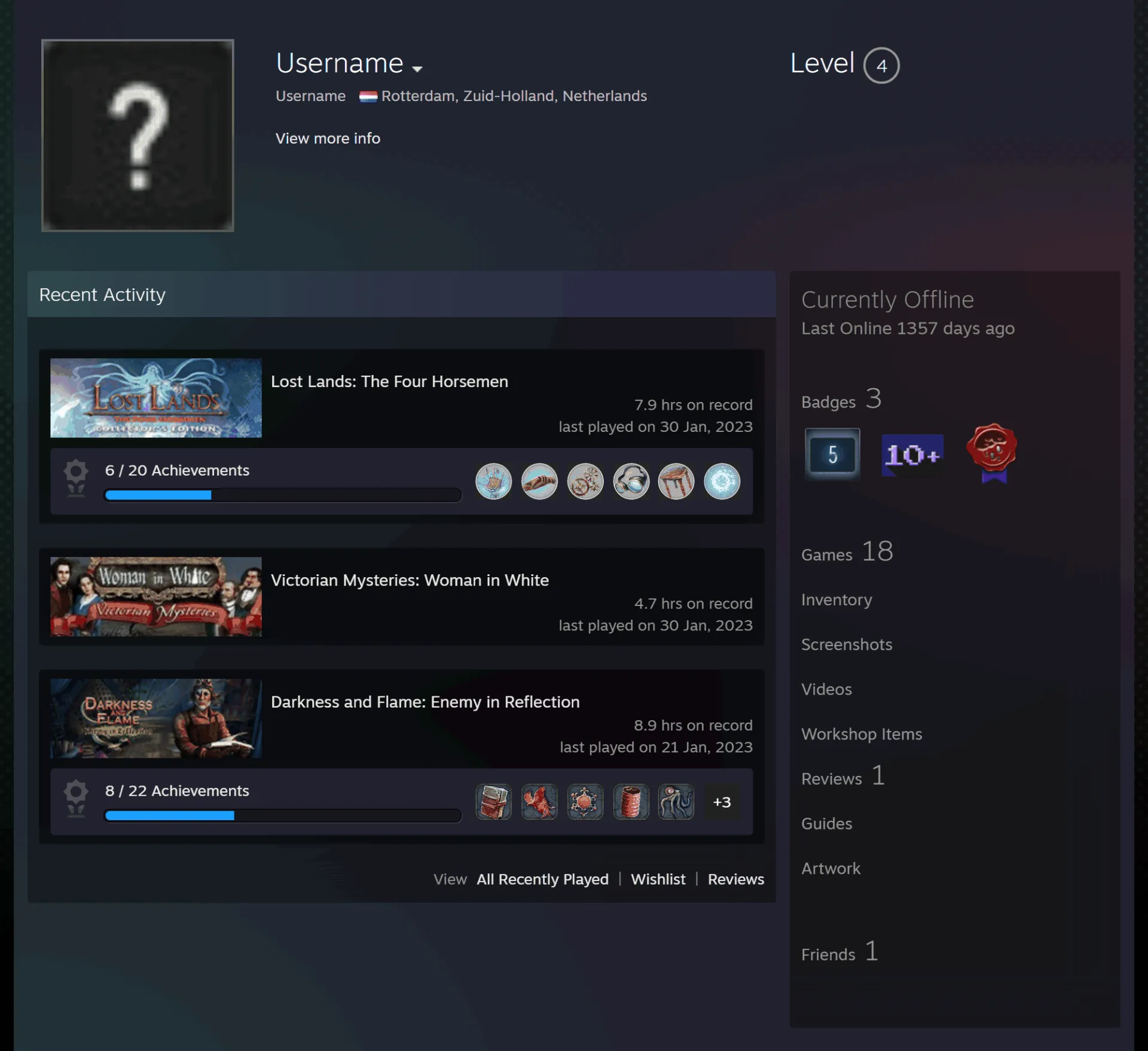Click Darkness and Flame: Enemy in Reflection title
This screenshot has width=1148, height=1051.
click(x=425, y=702)
